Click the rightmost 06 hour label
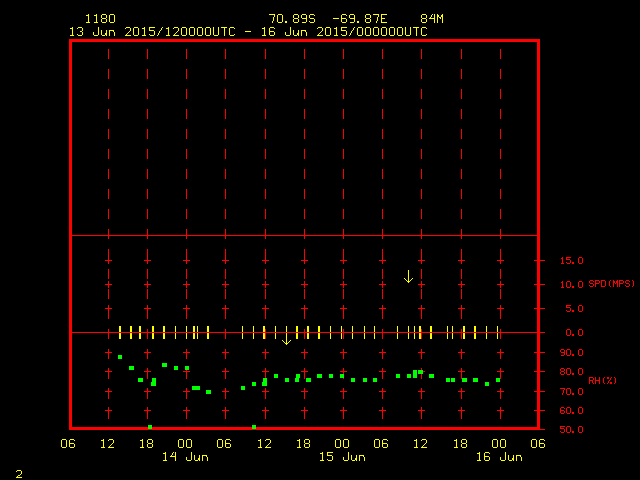Viewport: 640px width, 480px height. (537, 444)
